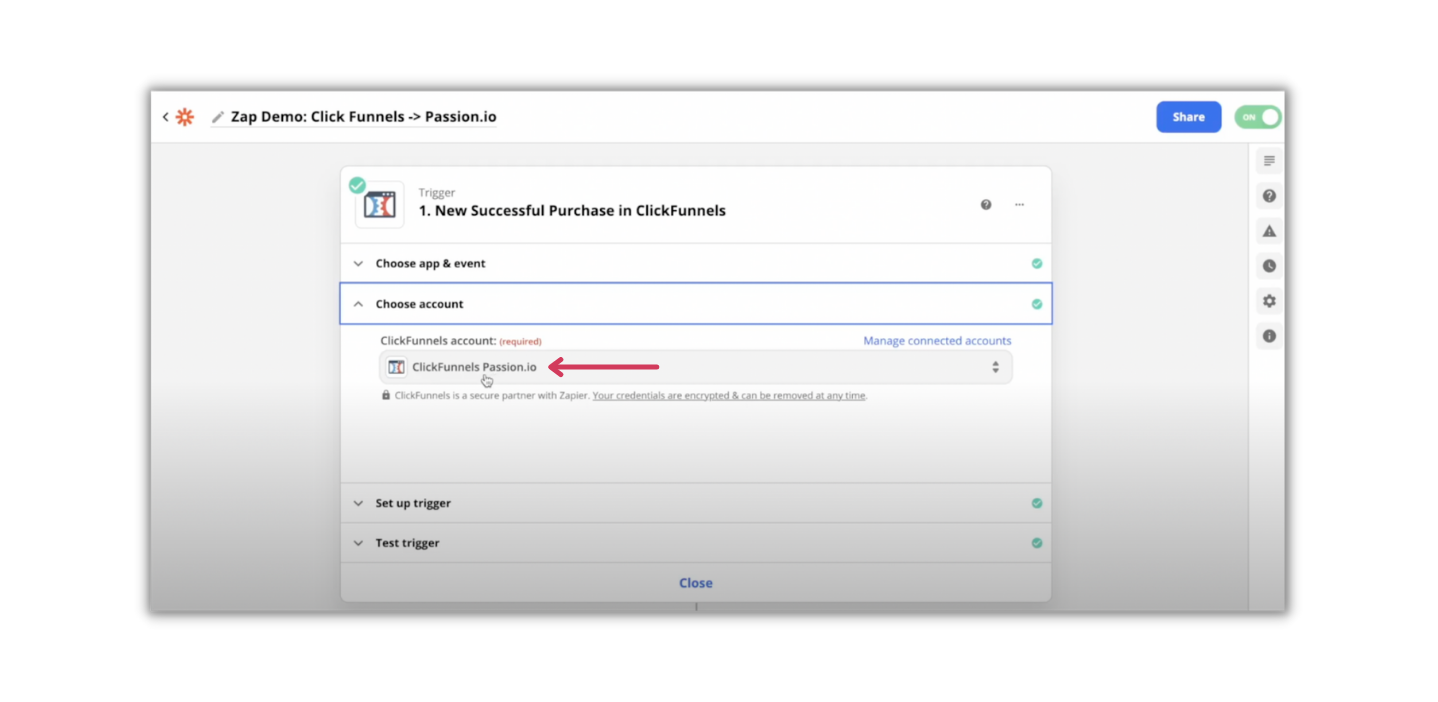Expand the Set up trigger section
The image size is (1438, 702).
tap(412, 503)
